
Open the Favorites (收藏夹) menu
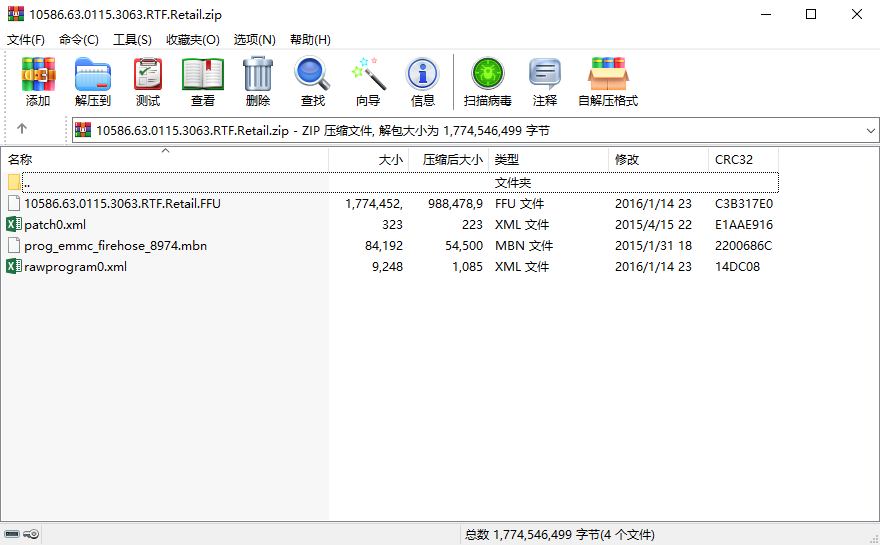pos(192,40)
